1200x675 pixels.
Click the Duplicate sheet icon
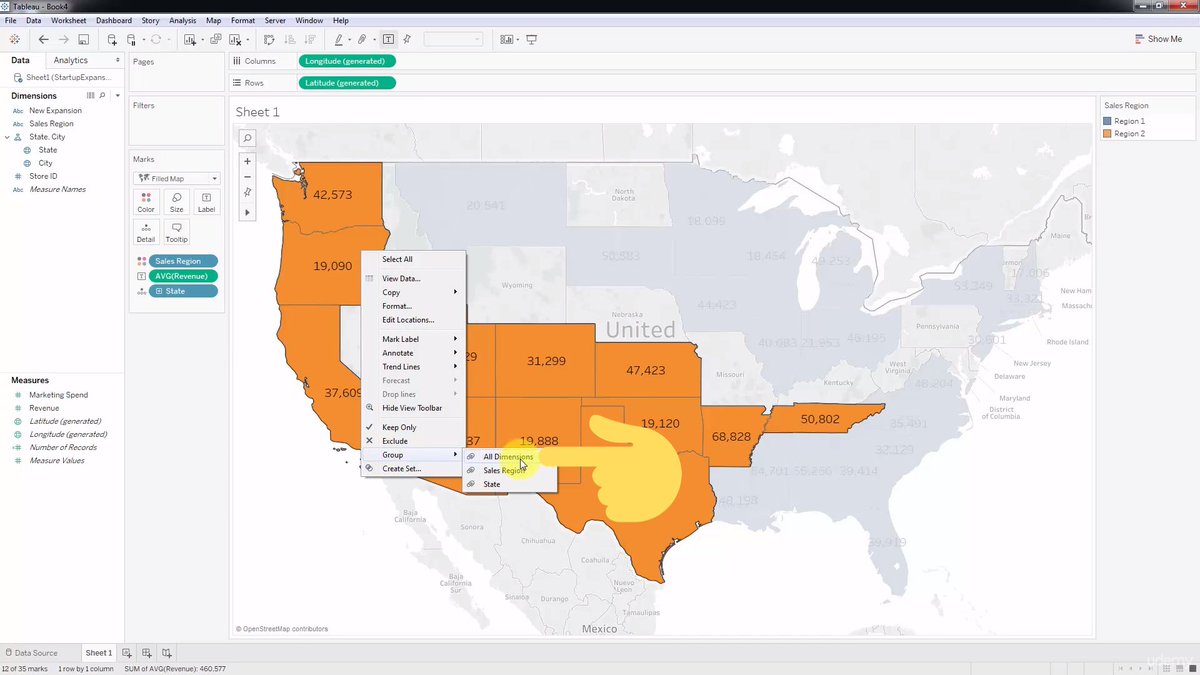216,39
